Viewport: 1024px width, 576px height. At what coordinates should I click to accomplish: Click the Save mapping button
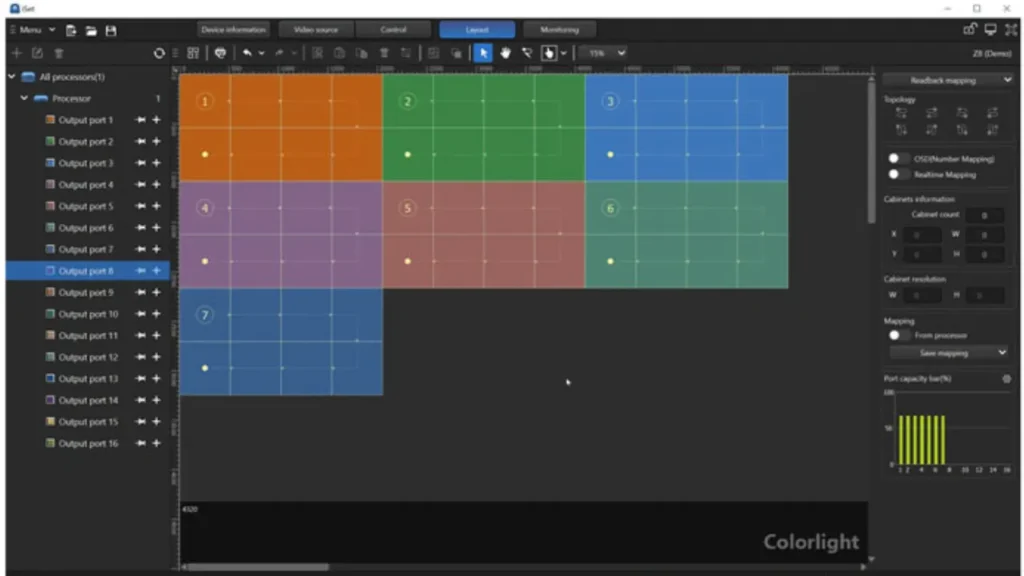click(947, 352)
